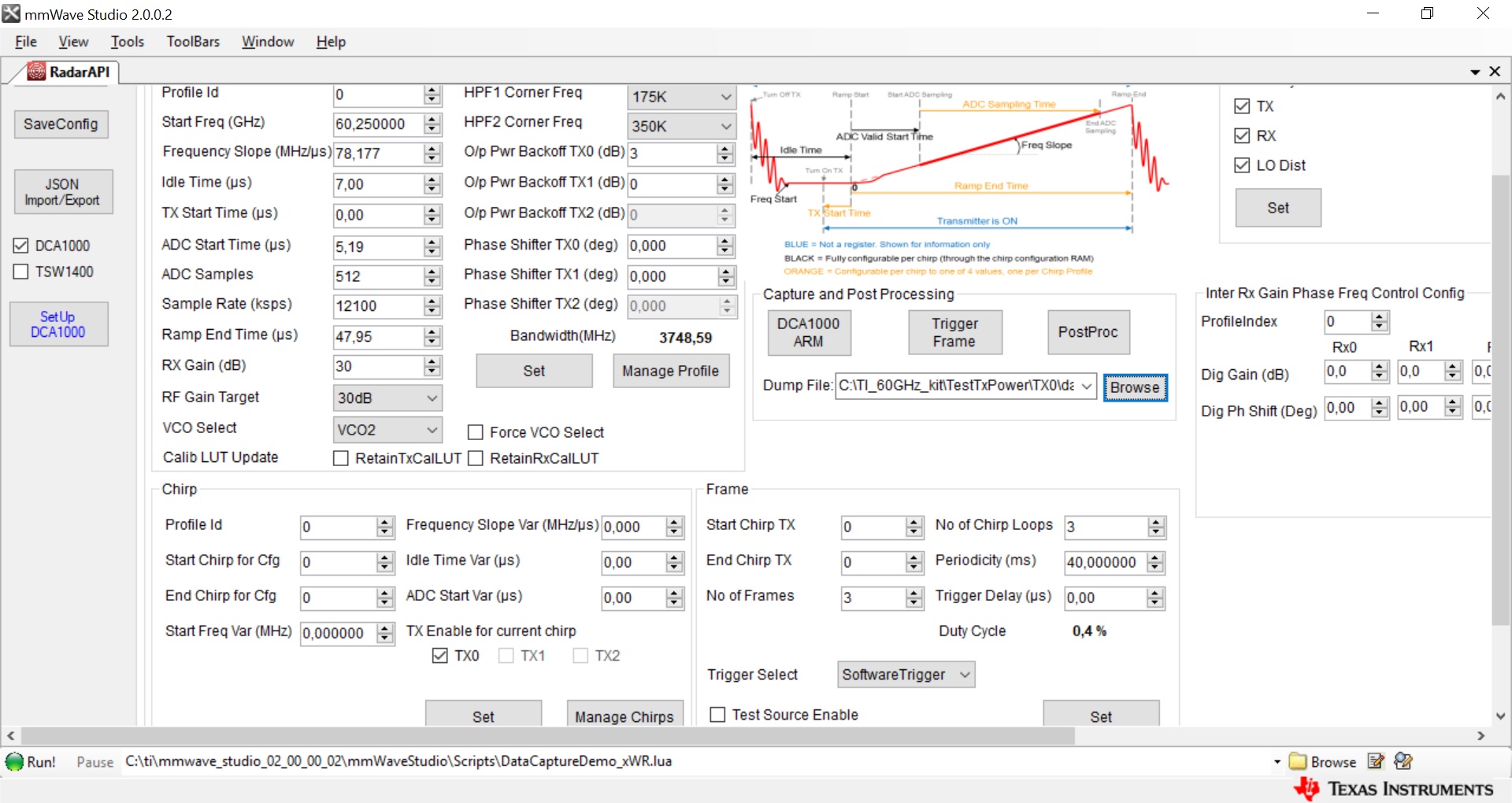The image size is (1512, 803).
Task: Click the script folder Browse icon
Action: [x=1297, y=761]
